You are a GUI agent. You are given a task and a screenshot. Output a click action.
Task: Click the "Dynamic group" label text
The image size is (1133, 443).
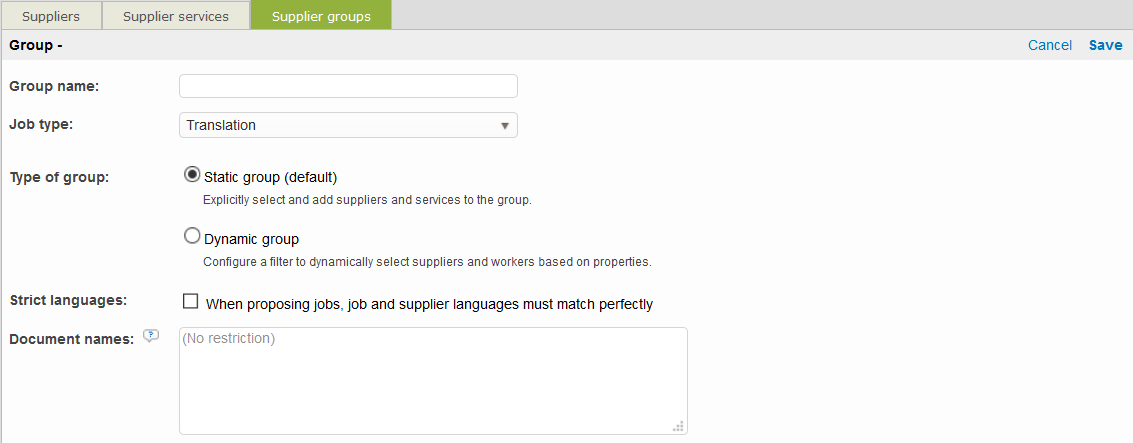[x=252, y=240]
